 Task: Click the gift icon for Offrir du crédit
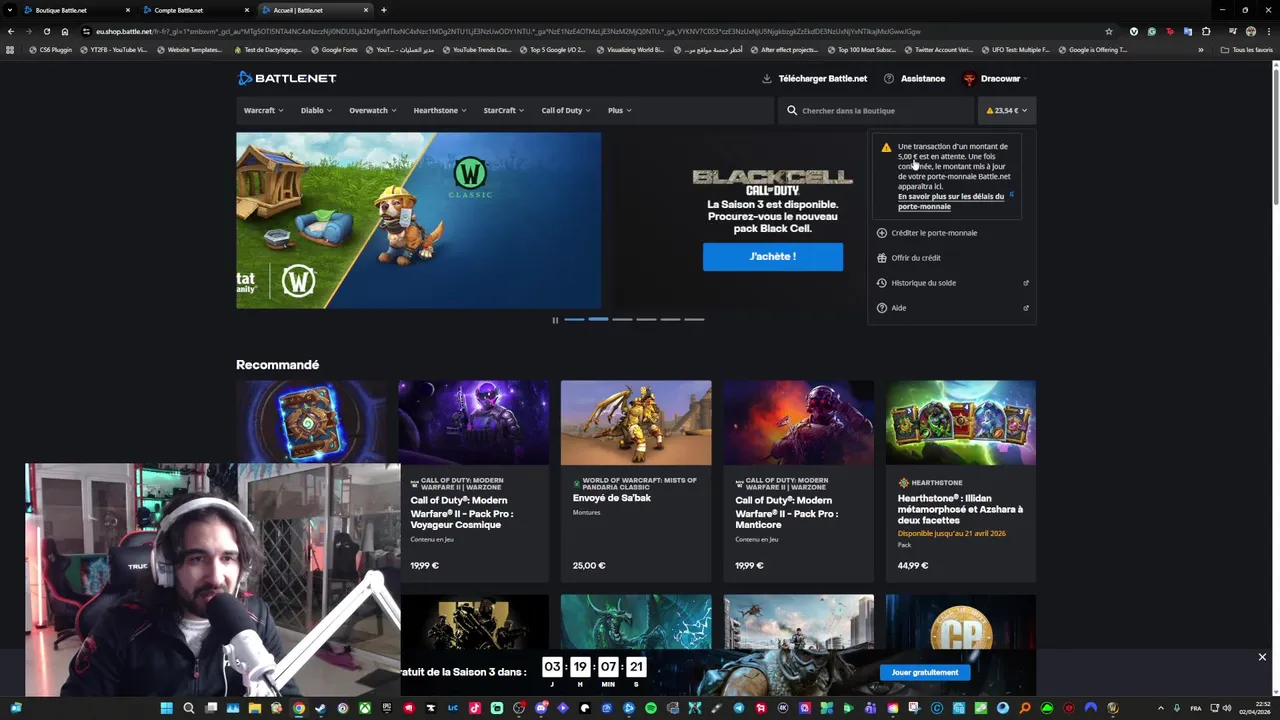point(882,258)
